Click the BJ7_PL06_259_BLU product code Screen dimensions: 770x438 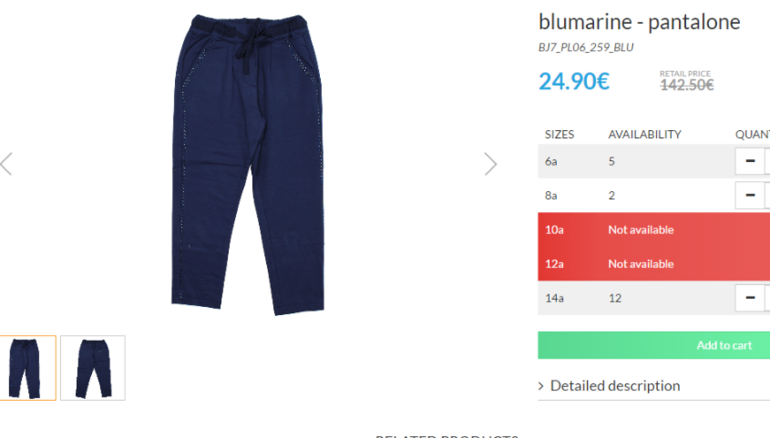point(586,47)
